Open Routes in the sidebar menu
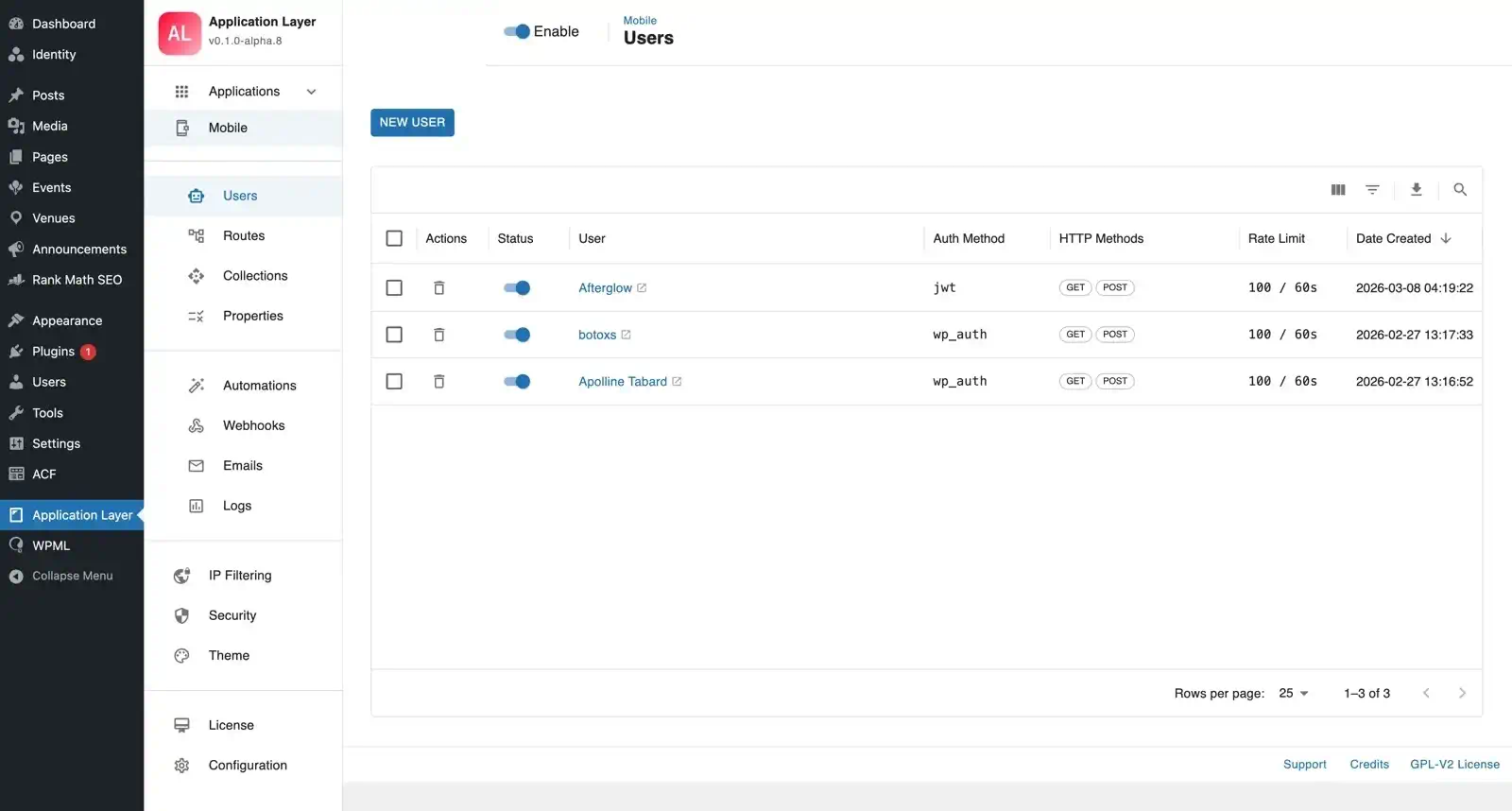Screen dimensions: 1512x811 [x=243, y=236]
